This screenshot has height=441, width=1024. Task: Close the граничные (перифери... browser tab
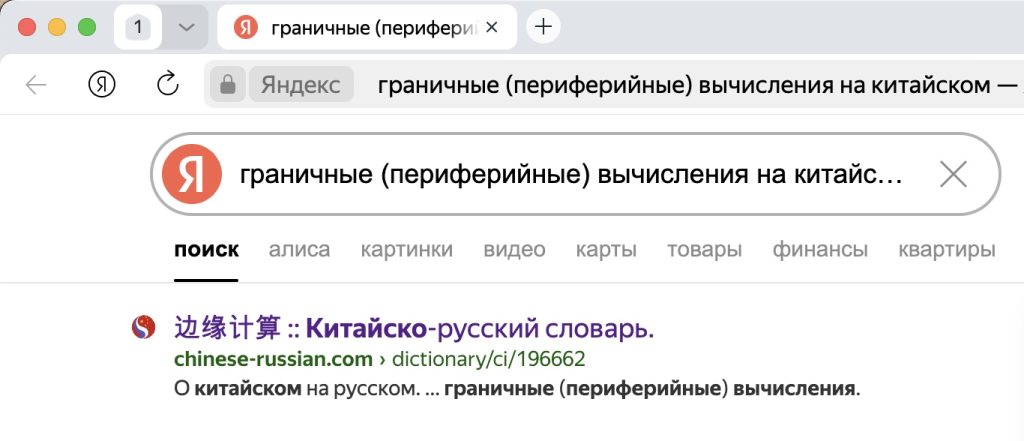(492, 27)
